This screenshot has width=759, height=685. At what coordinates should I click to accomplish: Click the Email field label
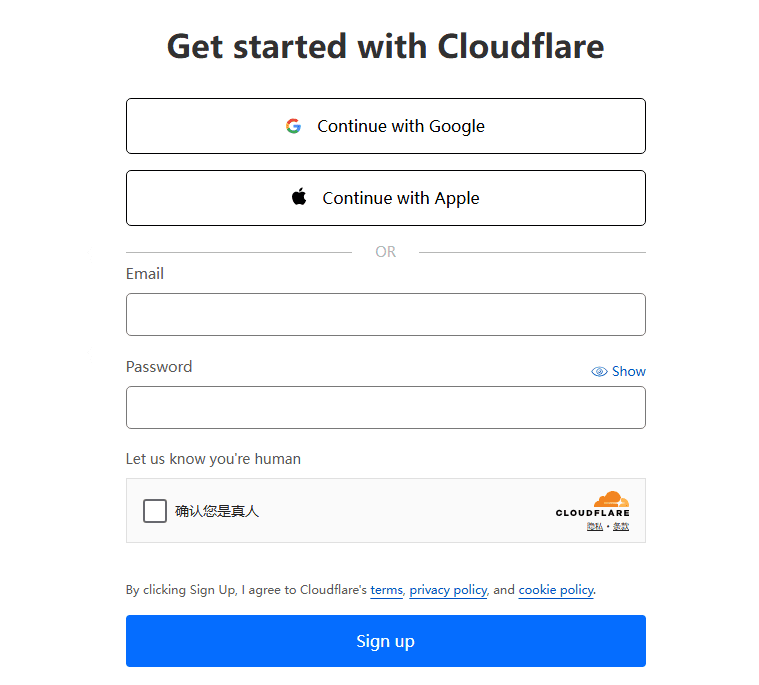[x=145, y=274]
